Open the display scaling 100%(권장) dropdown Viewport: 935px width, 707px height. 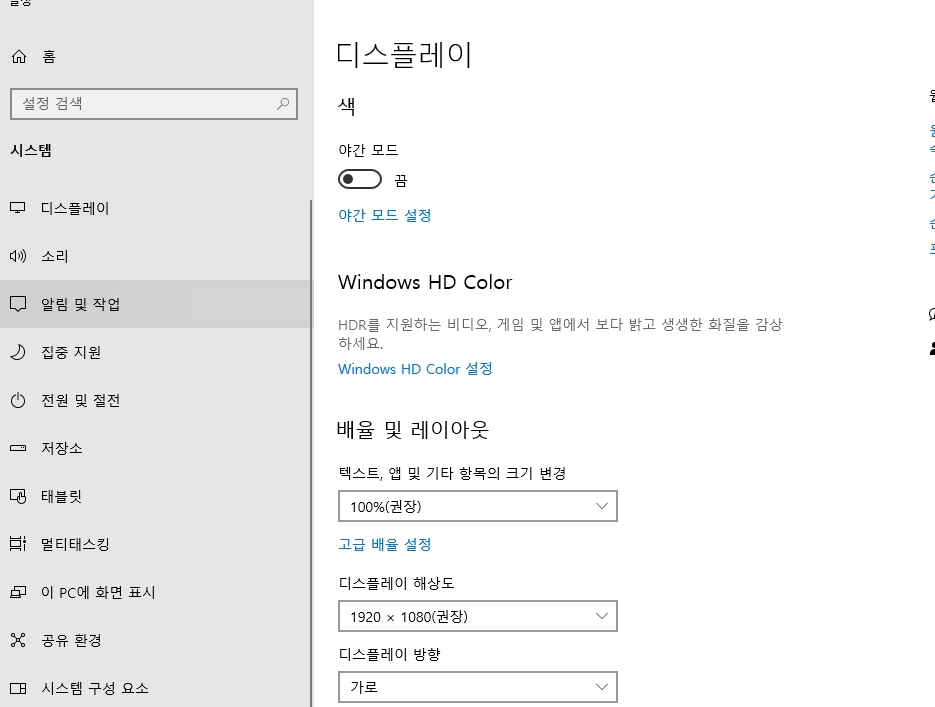point(477,506)
